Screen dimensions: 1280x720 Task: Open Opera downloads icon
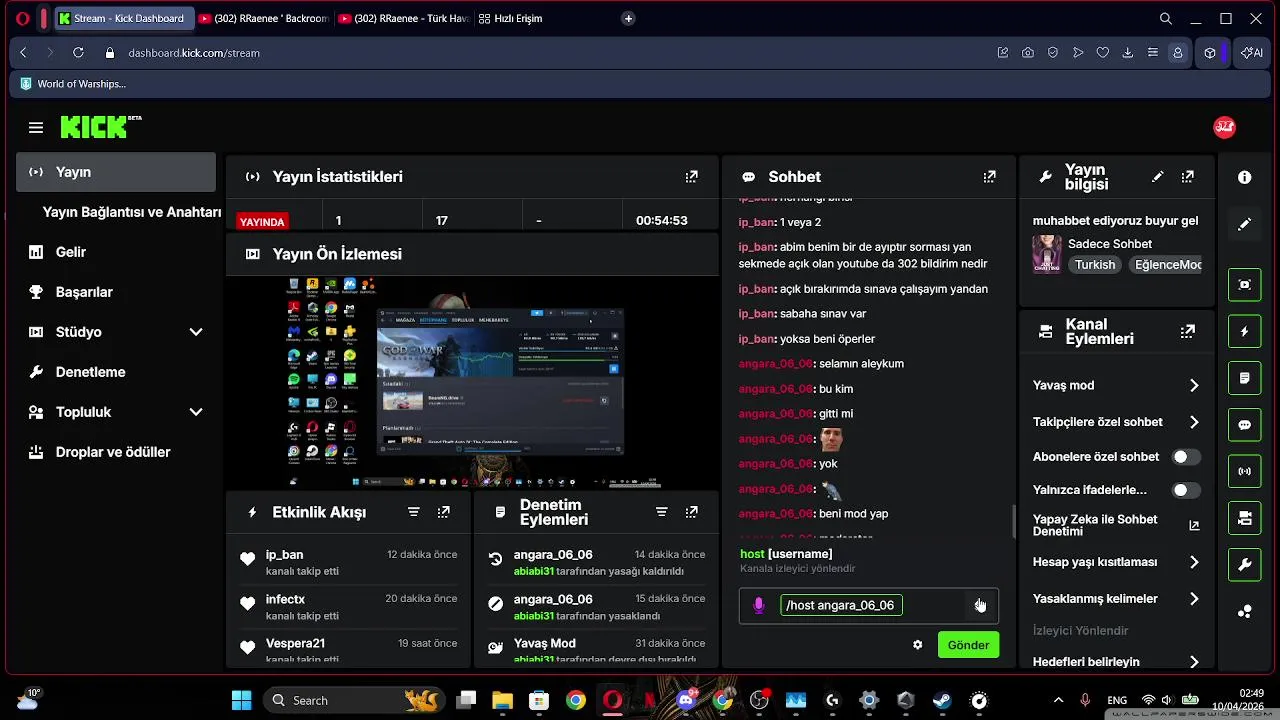point(1128,53)
